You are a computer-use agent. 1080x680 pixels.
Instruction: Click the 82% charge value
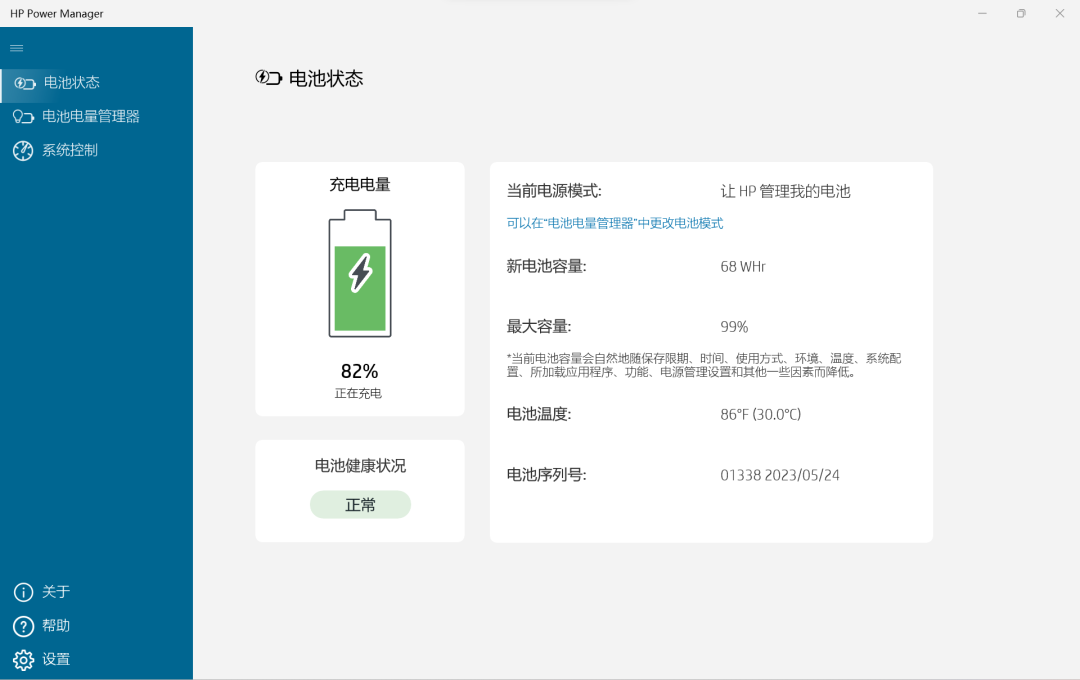pyautogui.click(x=360, y=371)
